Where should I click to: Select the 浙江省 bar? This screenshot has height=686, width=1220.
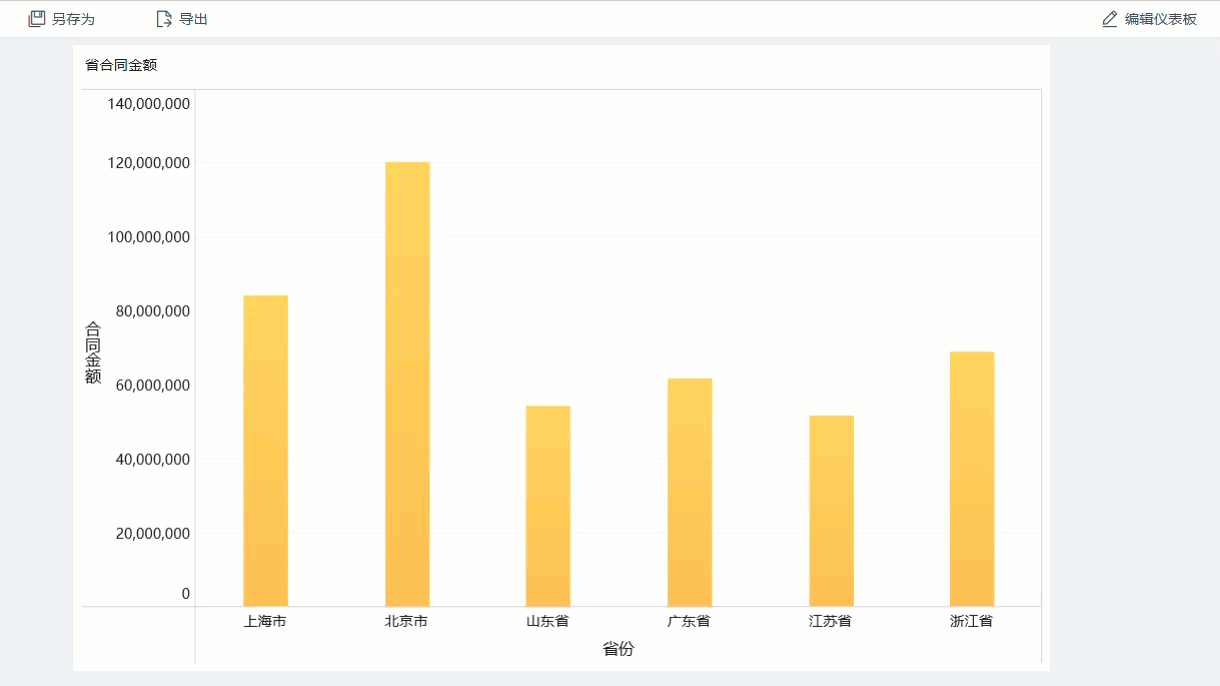point(972,478)
